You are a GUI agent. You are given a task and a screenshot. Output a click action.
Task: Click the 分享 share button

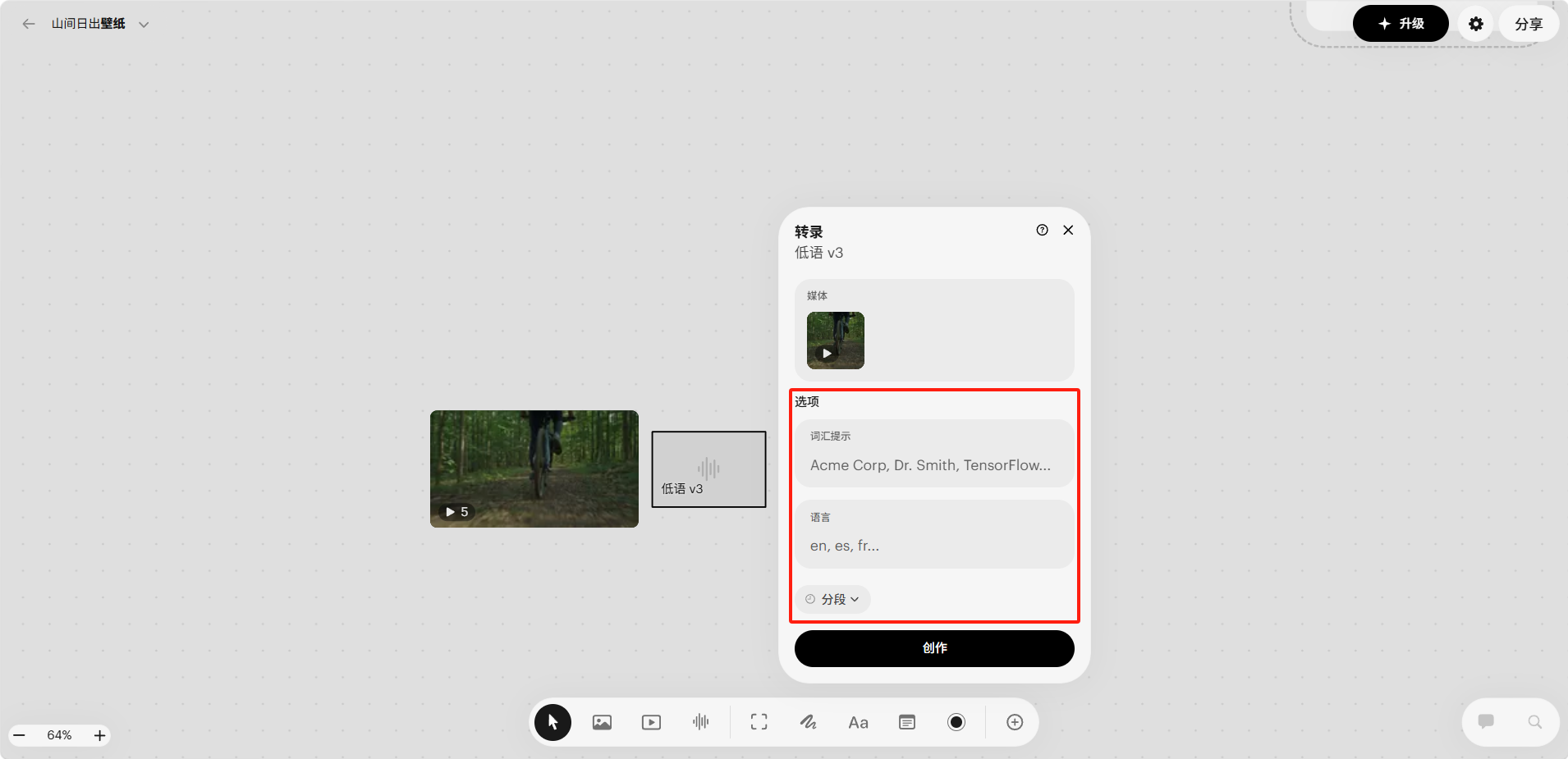point(1528,24)
